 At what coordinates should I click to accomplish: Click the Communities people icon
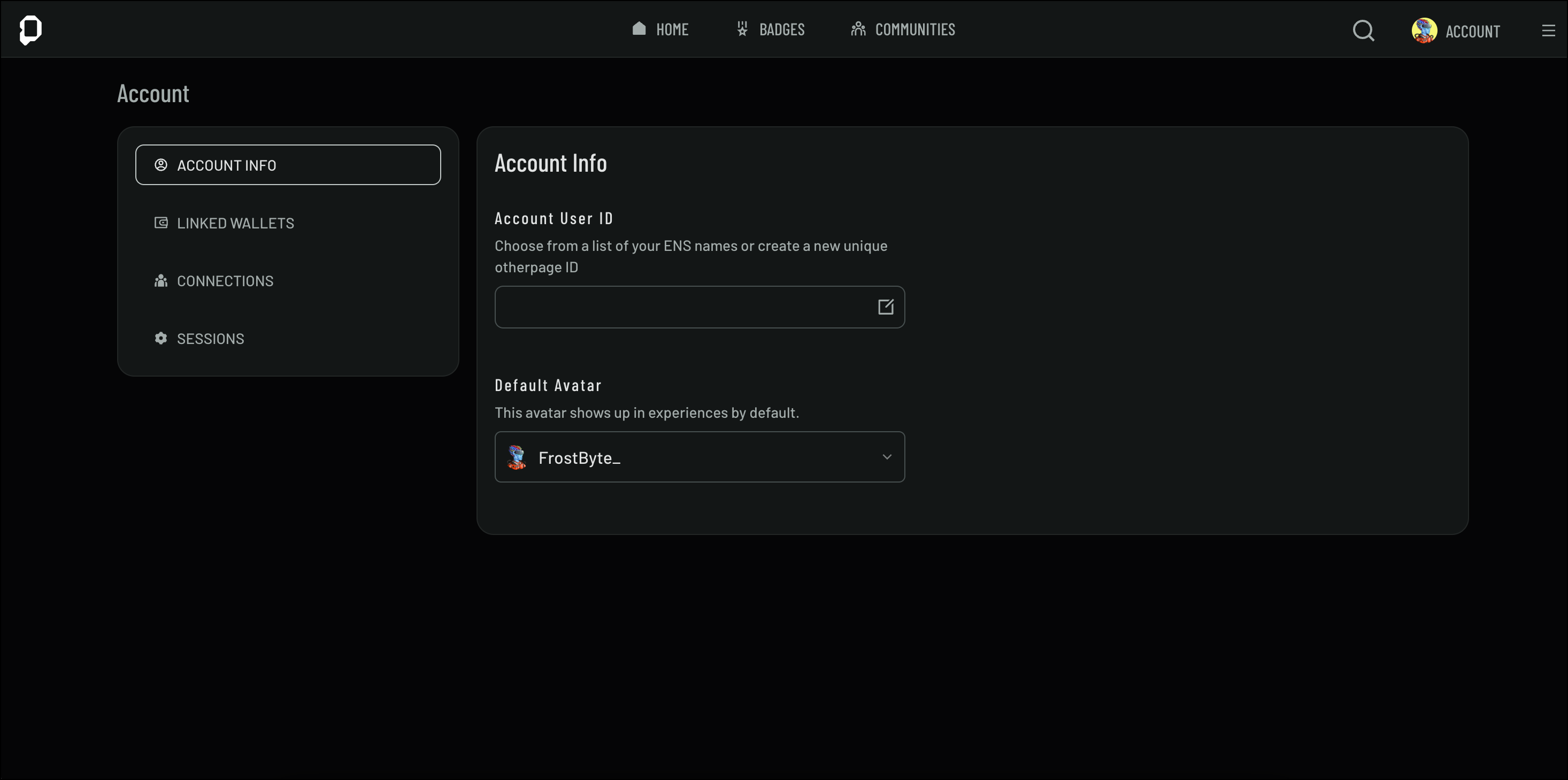[858, 28]
